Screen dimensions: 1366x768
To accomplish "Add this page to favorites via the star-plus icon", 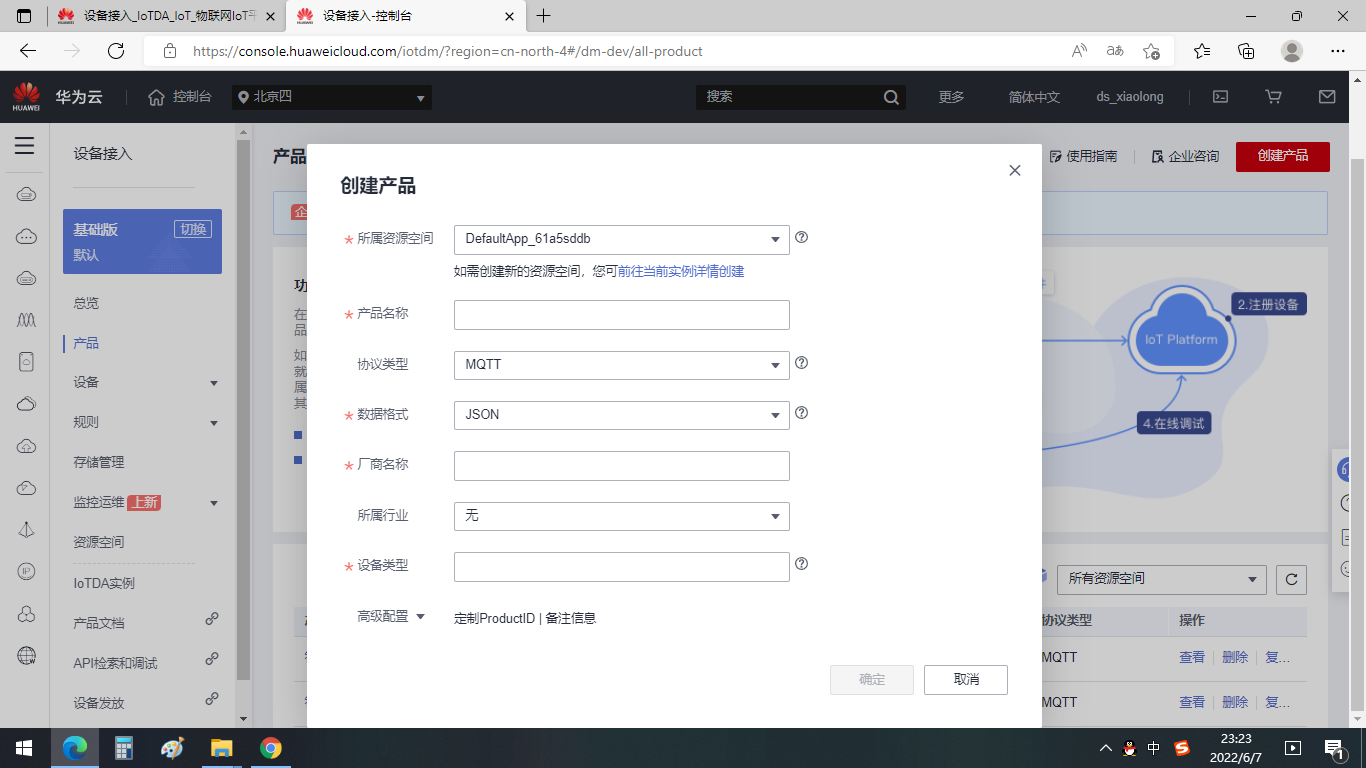I will [x=1151, y=51].
